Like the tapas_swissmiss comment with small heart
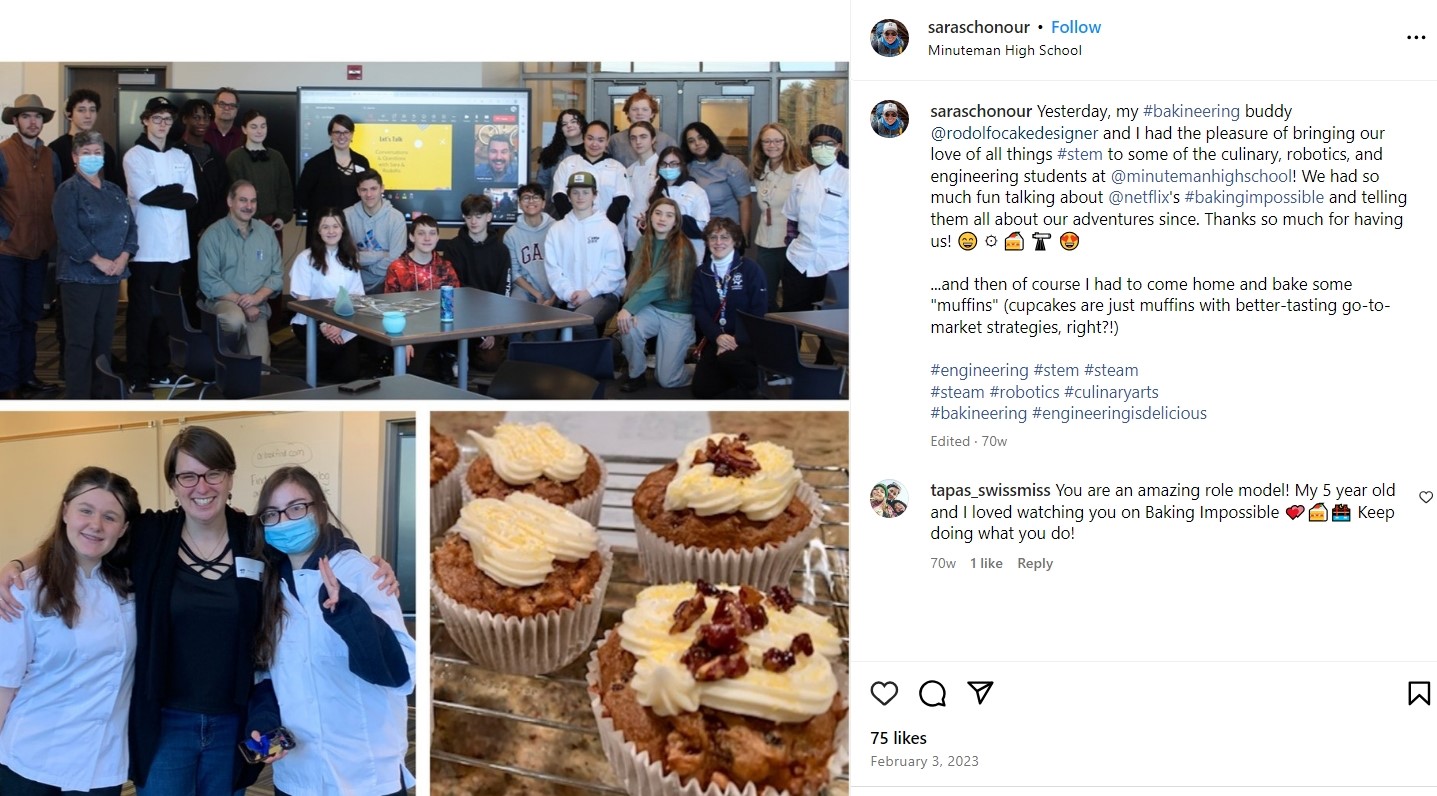 pyautogui.click(x=1426, y=497)
